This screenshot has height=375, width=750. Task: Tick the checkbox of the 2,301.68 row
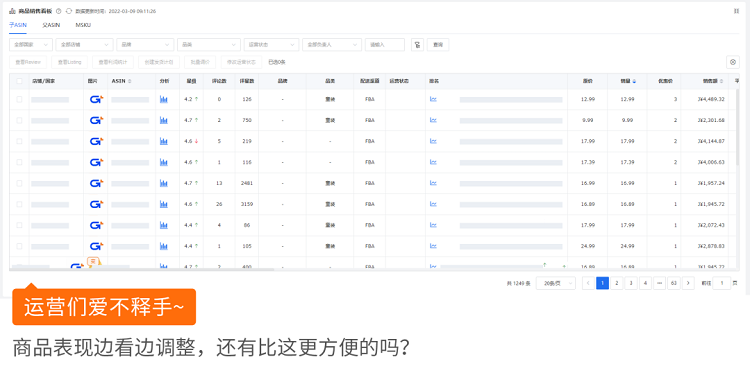pos(19,121)
